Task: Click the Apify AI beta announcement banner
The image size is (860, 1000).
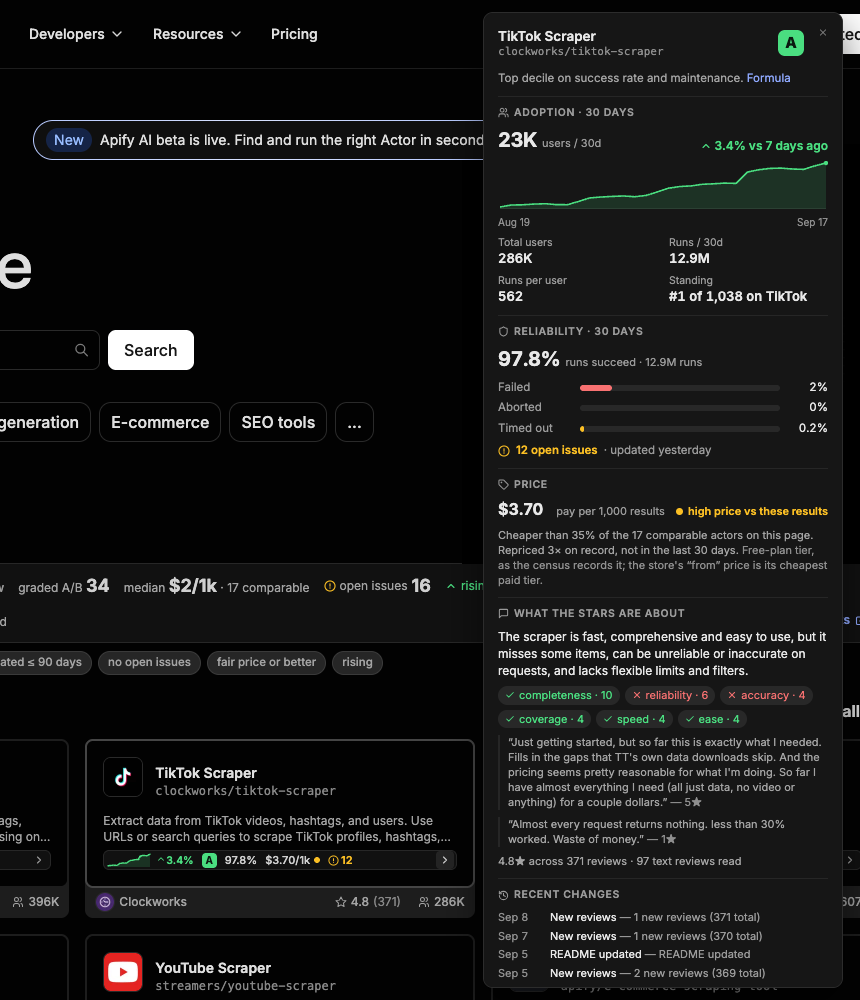Action: coord(258,140)
